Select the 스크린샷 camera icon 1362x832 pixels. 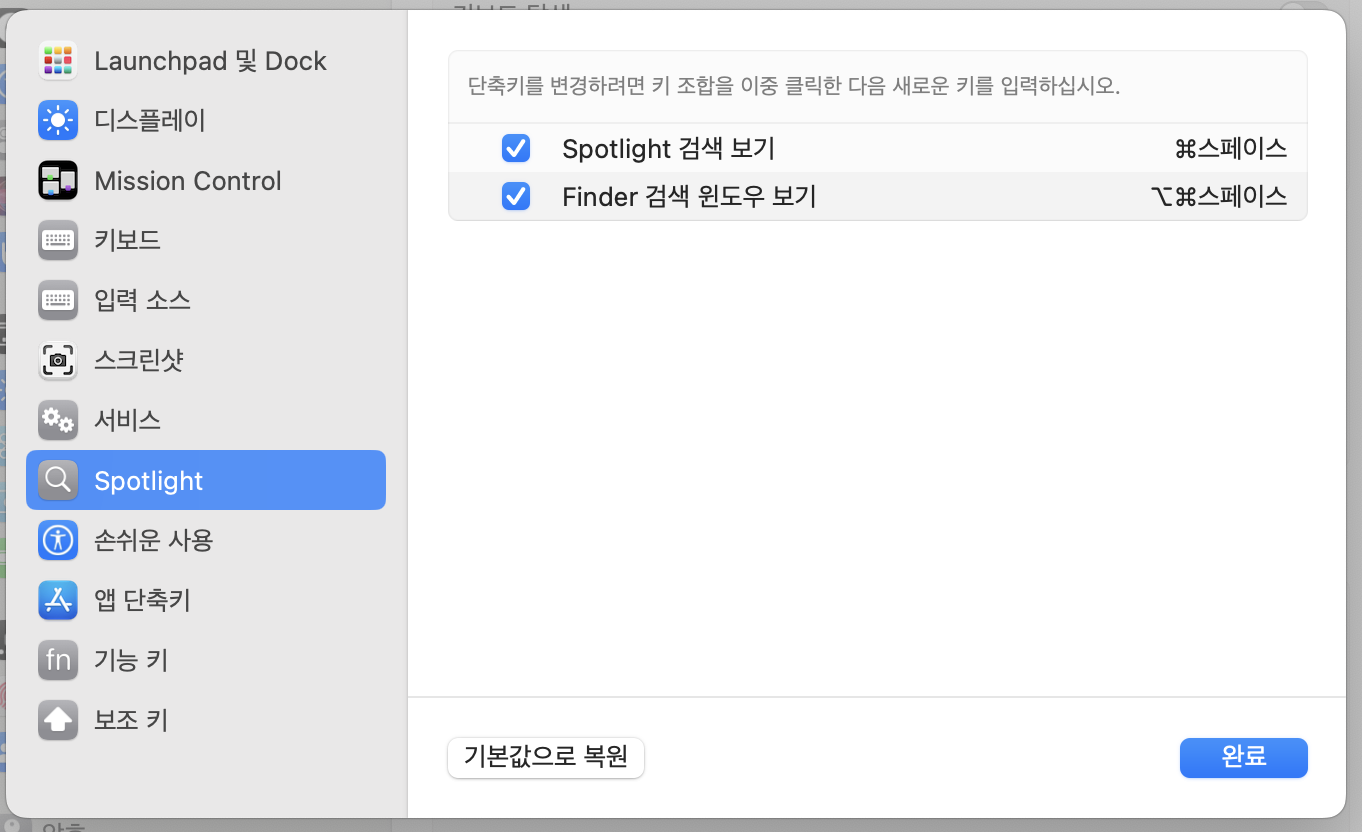click(58, 361)
